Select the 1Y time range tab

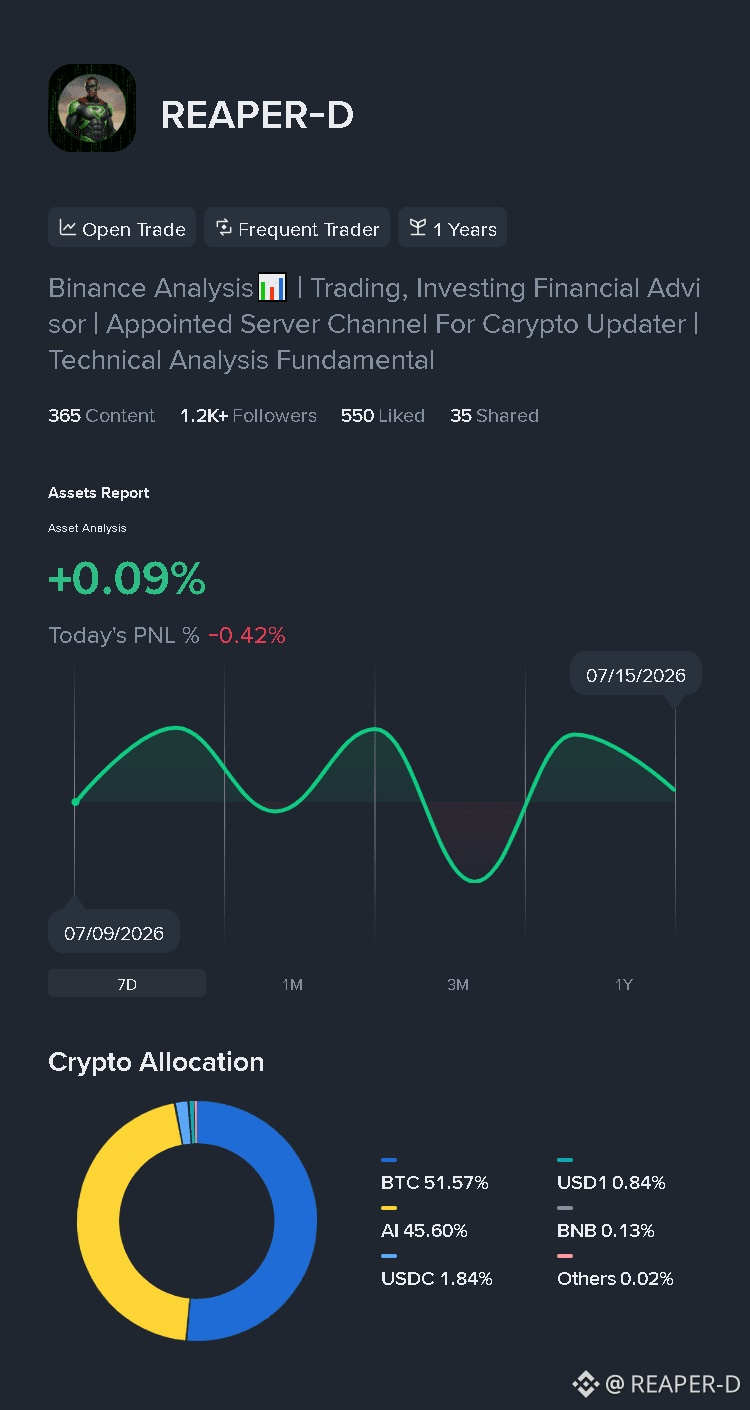[x=624, y=985]
